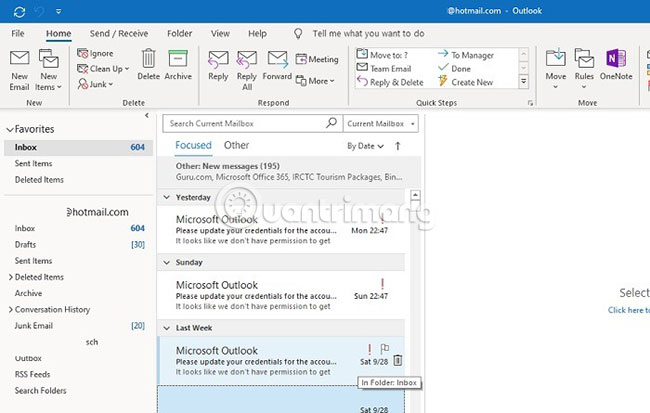Screen dimensions: 650x413
Task: Open the Rules dropdown
Action: click(584, 68)
